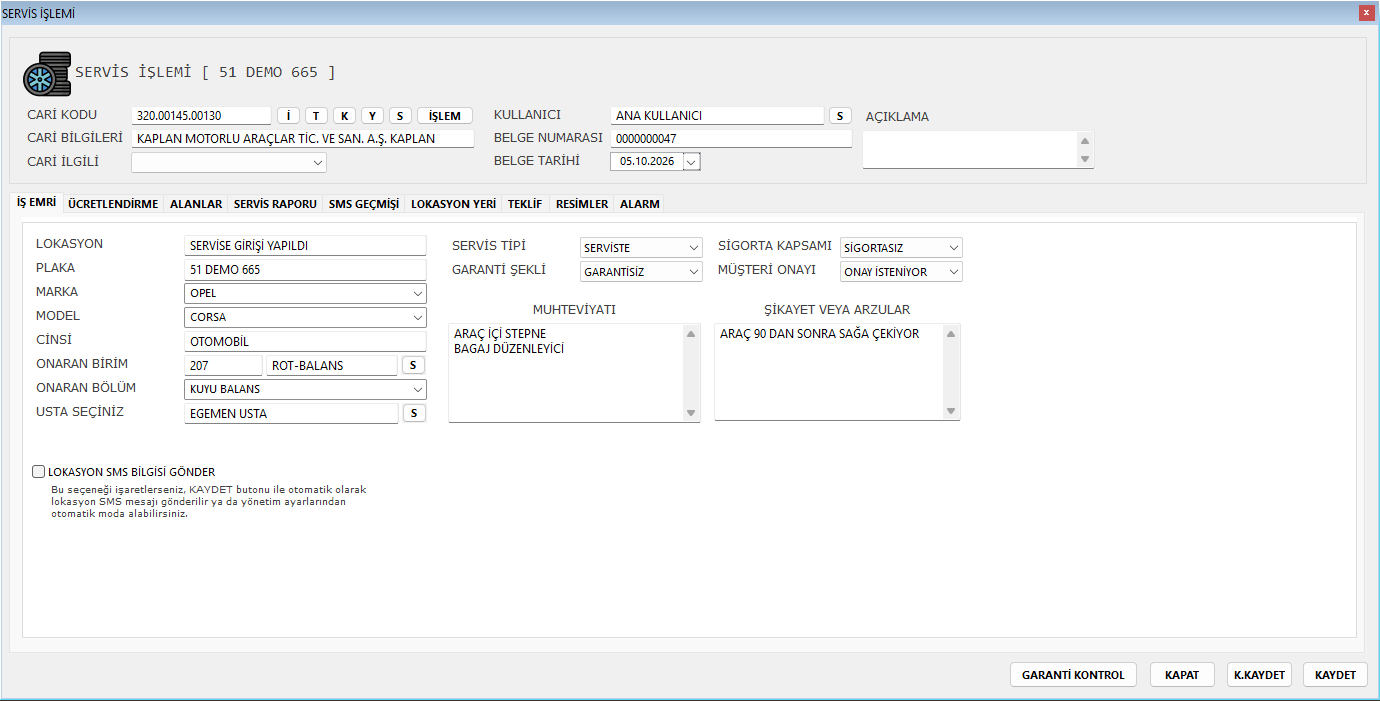Click the T button next to Cari Kodu
The height and width of the screenshot is (701, 1380).
(316, 116)
